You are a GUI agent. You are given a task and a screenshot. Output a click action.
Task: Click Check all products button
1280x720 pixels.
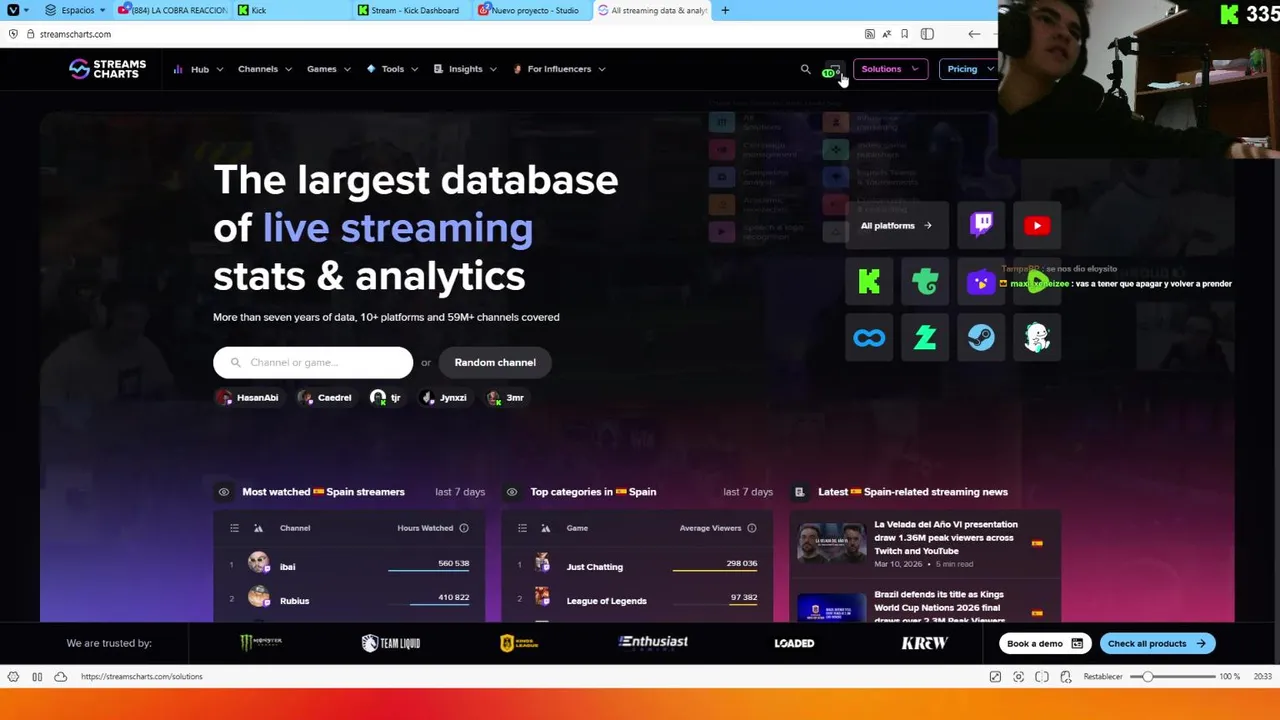pyautogui.click(x=1157, y=644)
